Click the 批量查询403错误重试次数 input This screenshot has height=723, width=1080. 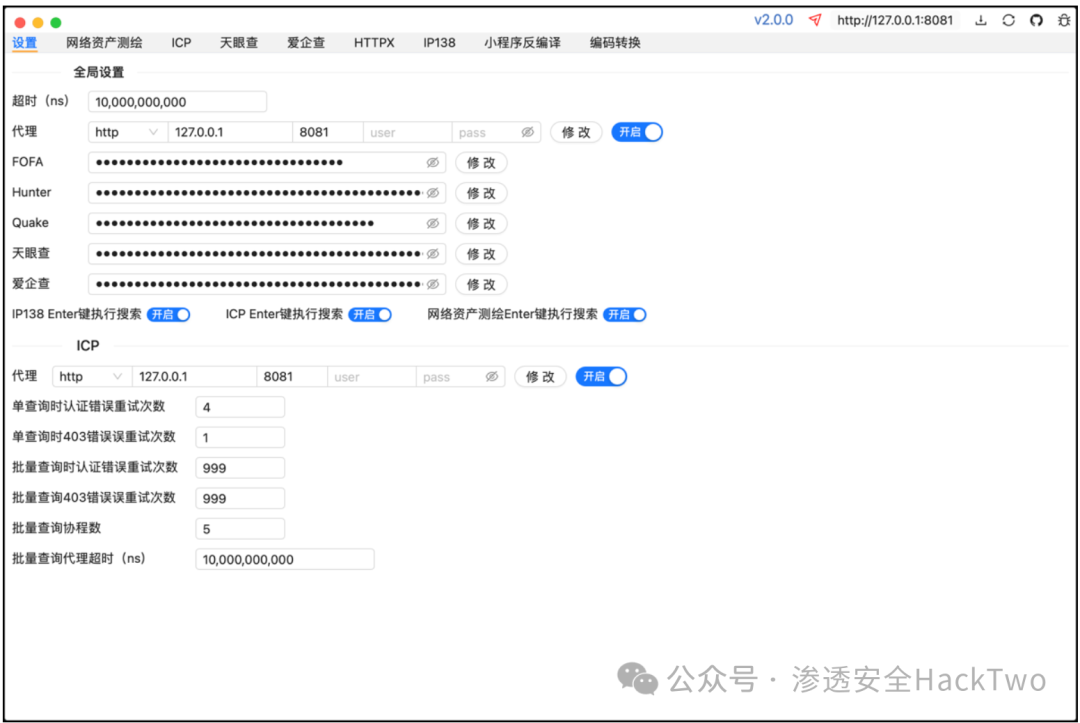(240, 498)
